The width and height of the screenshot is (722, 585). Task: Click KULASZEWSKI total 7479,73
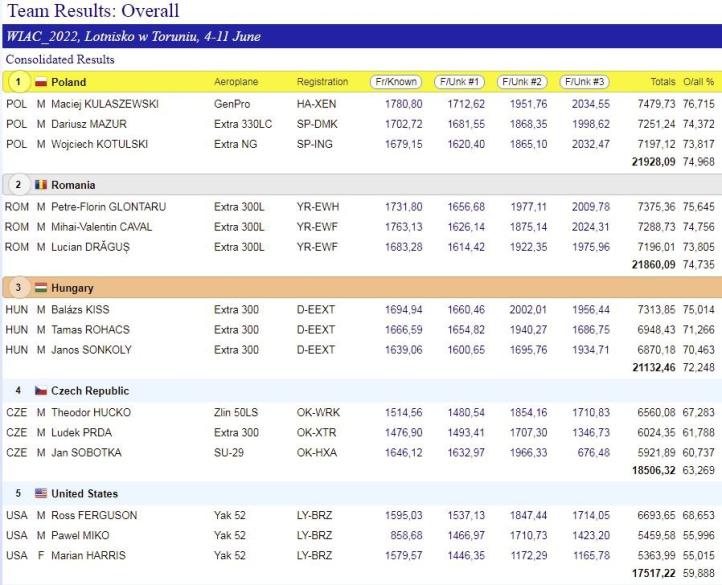[656, 104]
